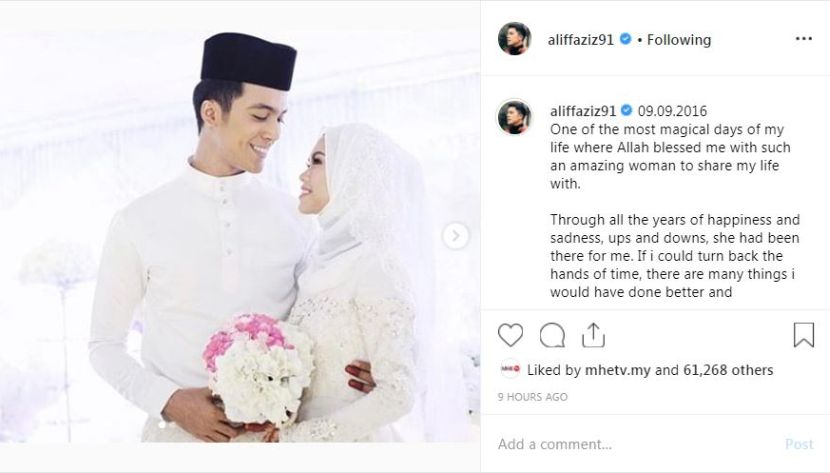The image size is (830, 473).
Task: Focus the Add a comment field
Action: click(x=635, y=444)
